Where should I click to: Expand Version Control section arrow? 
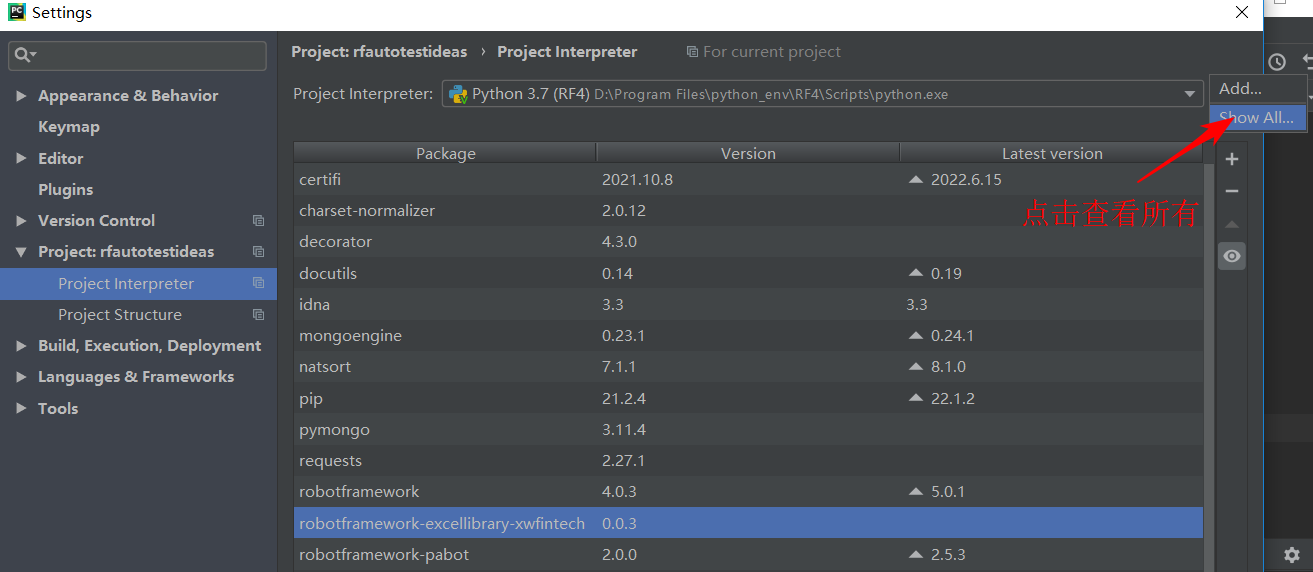(21, 221)
